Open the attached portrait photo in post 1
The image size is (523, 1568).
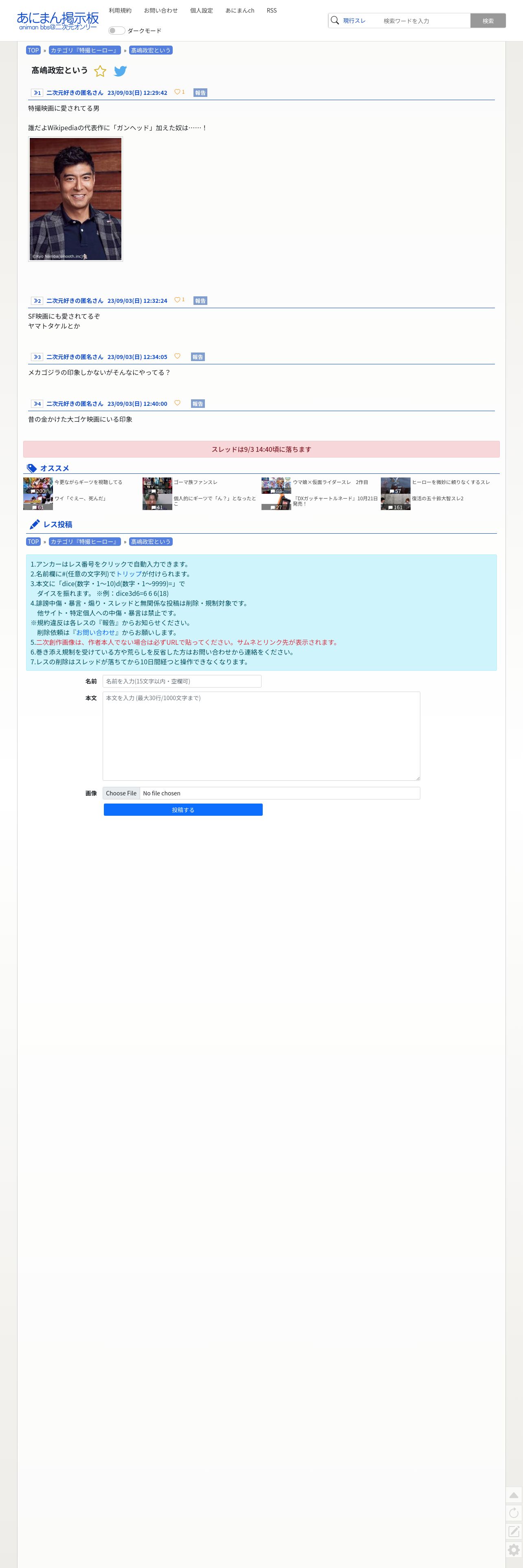coord(75,199)
